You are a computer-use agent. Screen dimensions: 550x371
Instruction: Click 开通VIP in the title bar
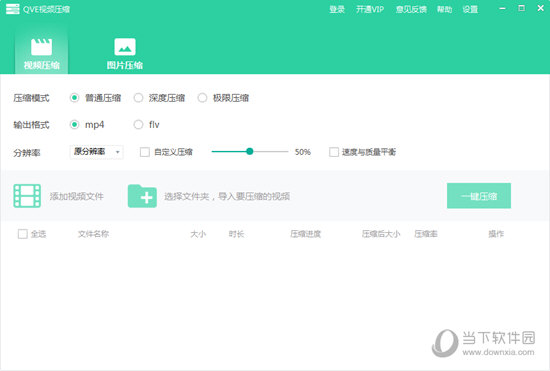(x=370, y=9)
